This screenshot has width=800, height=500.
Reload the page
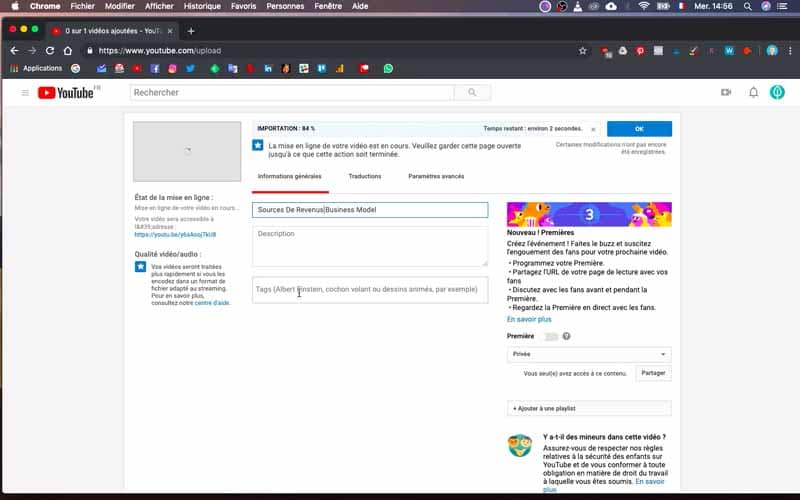(x=49, y=51)
